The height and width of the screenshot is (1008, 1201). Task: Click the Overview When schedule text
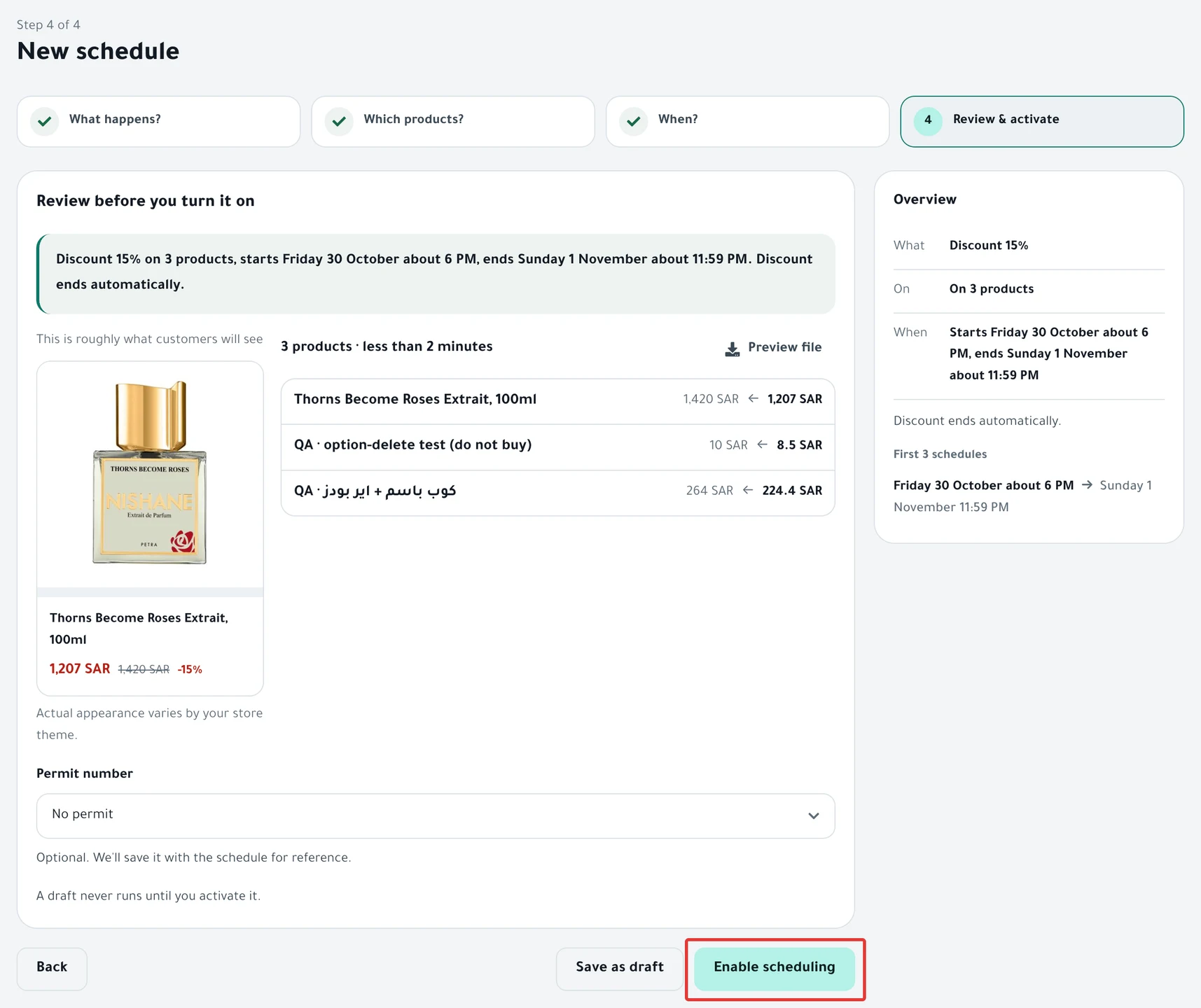1049,353
